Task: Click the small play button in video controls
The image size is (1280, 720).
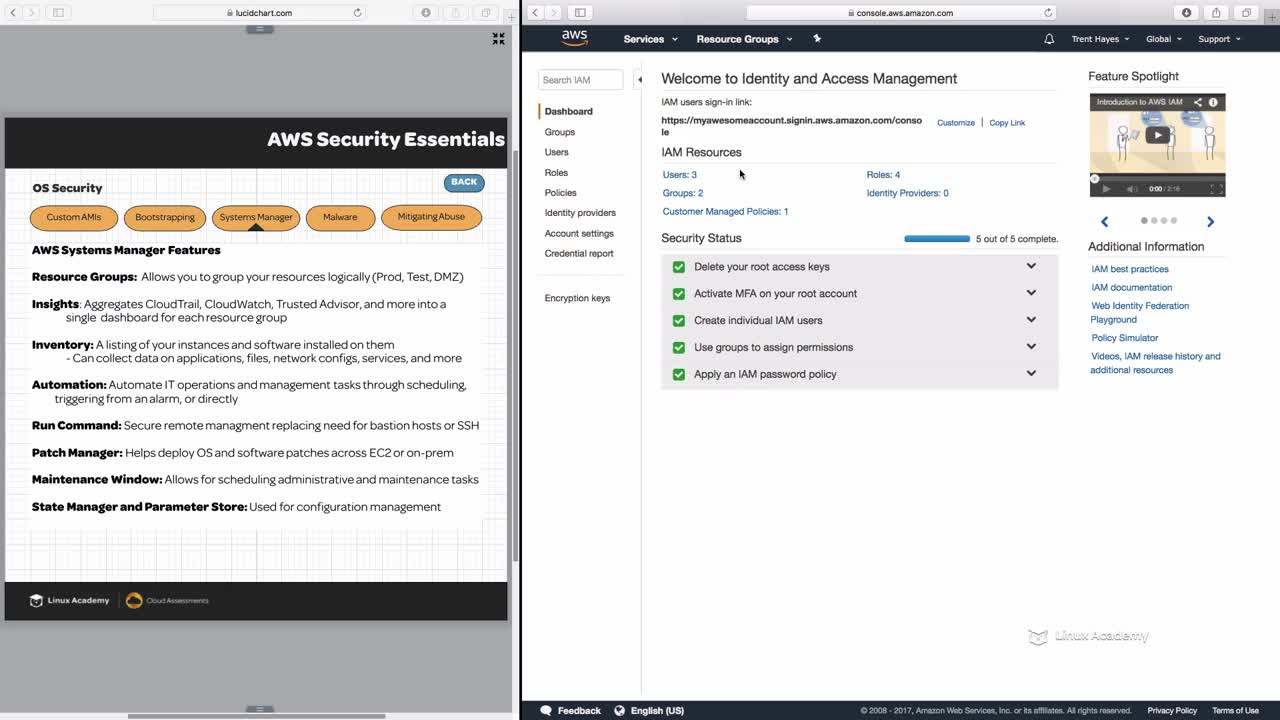Action: (x=1106, y=189)
